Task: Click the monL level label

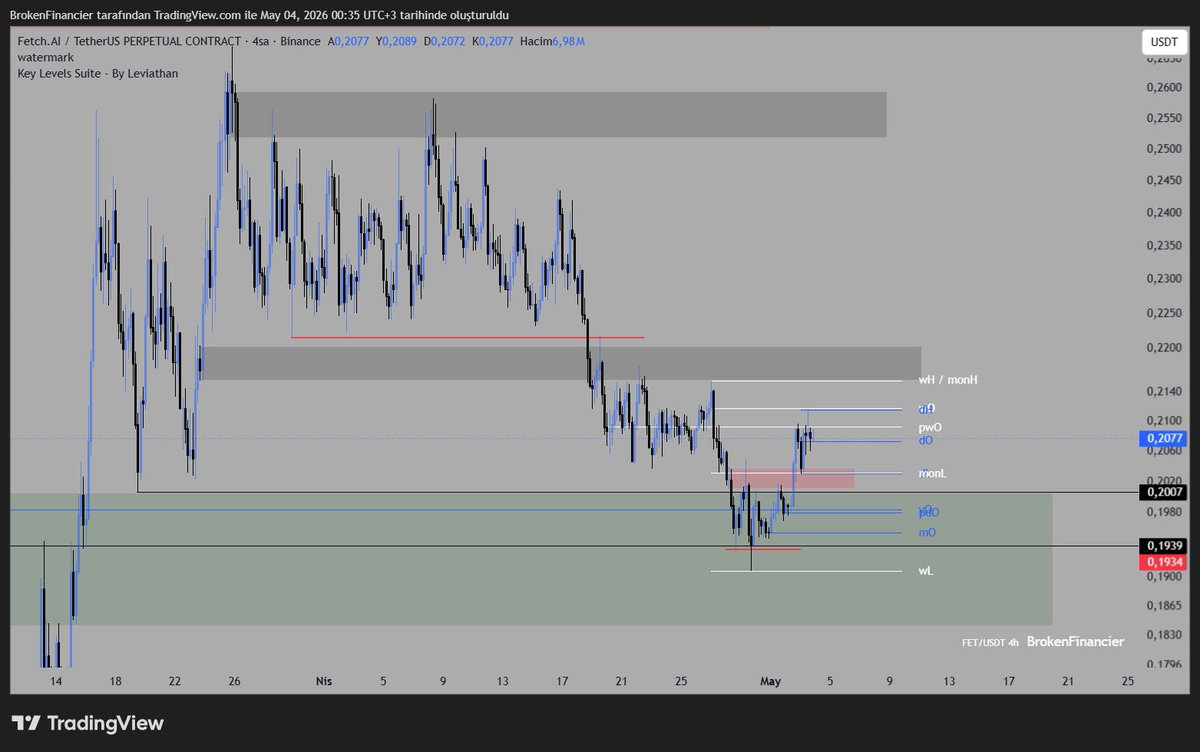Action: tap(932, 473)
